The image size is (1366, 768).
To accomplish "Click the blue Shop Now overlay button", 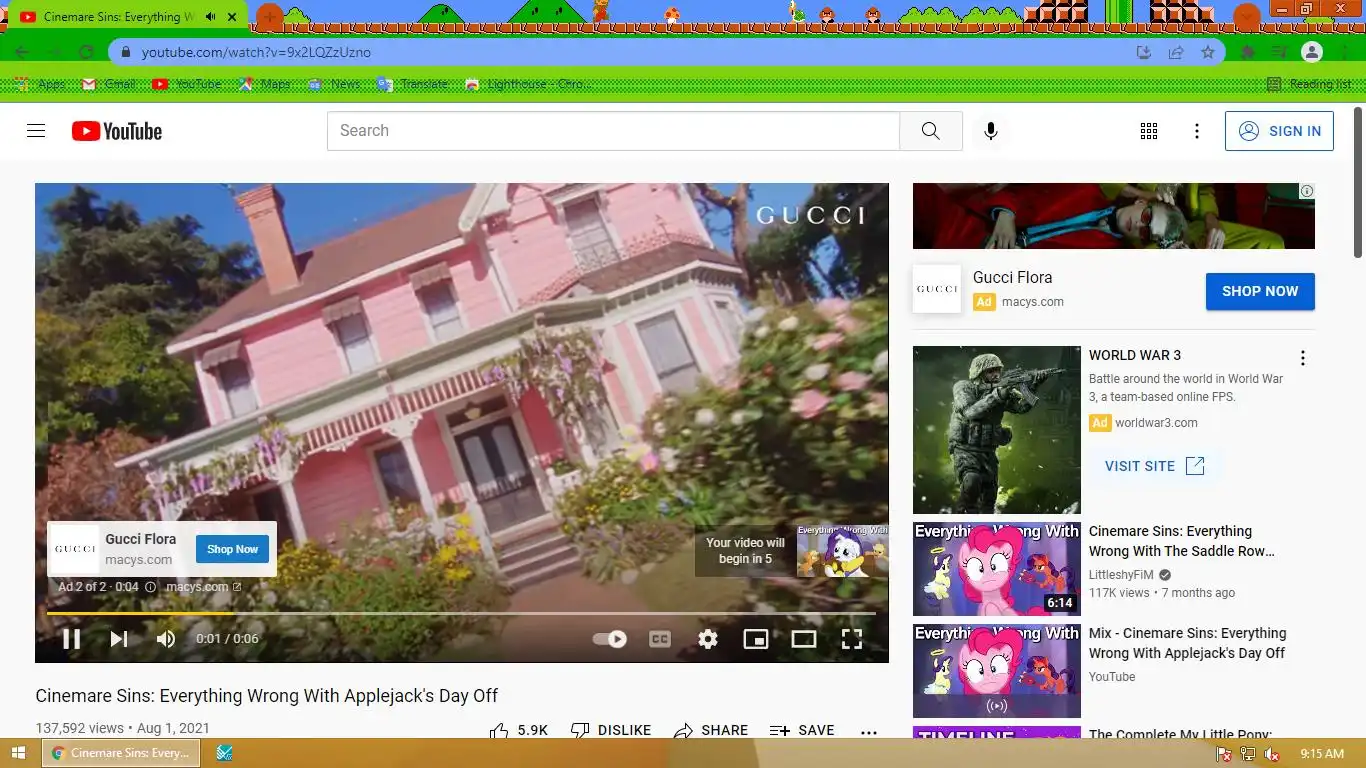I will pyautogui.click(x=233, y=549).
